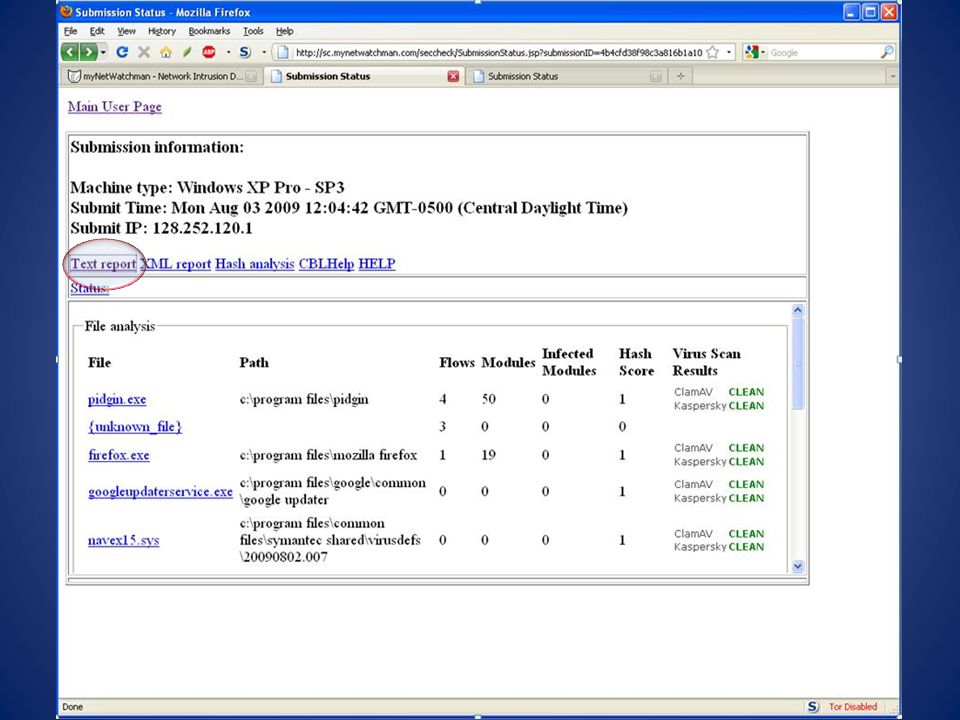Go forward with the green forward arrow
The width and height of the screenshot is (960, 720).
[x=89, y=52]
